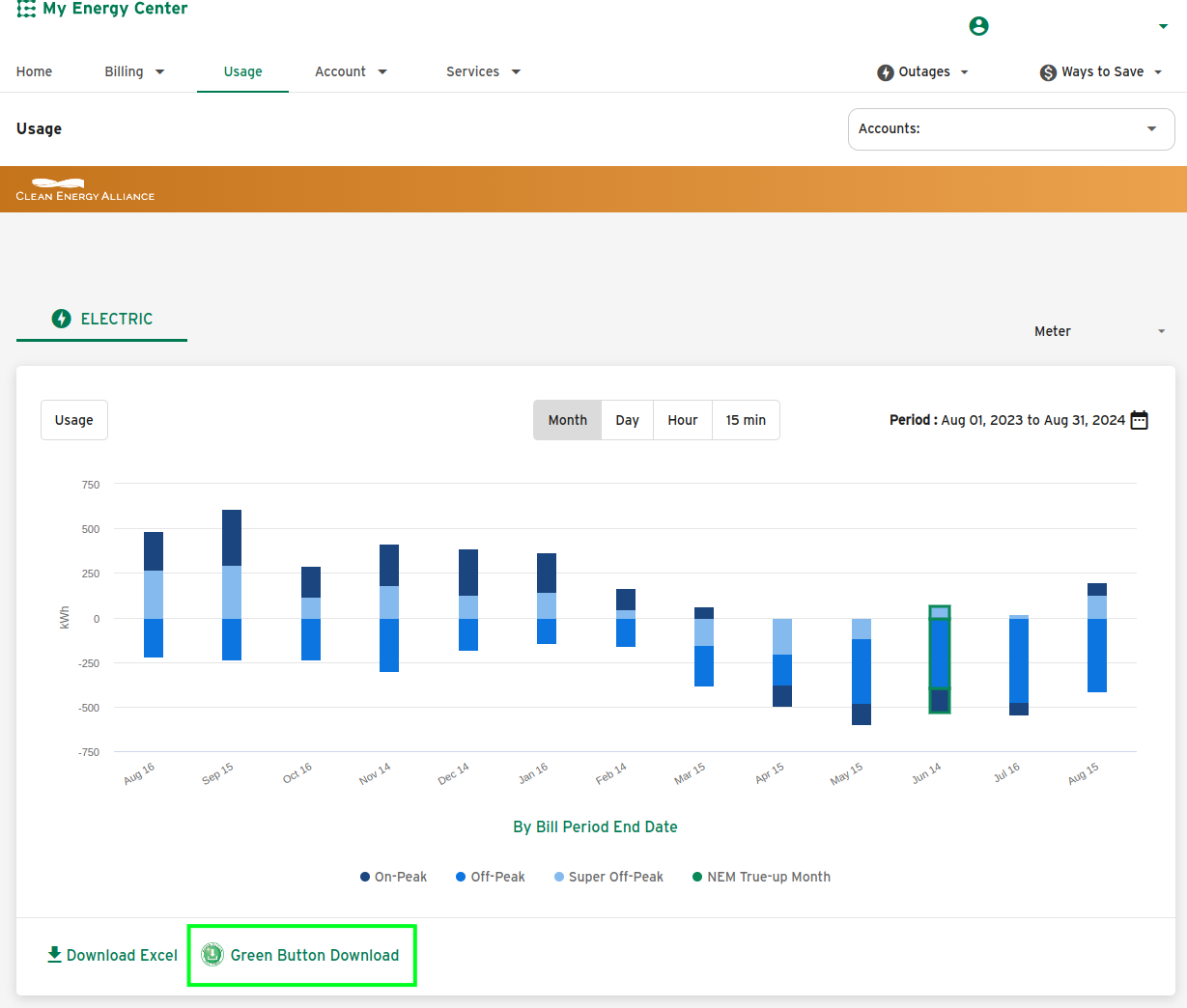Viewport: 1187px width, 1008px height.
Task: Open the Meter selector dropdown
Action: coord(1100,331)
